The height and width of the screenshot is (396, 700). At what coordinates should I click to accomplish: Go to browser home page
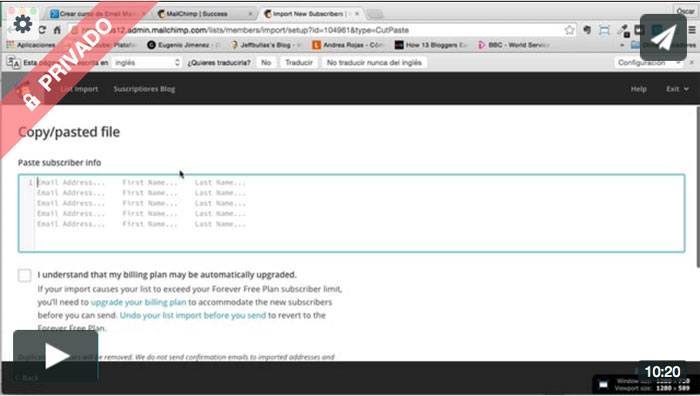tap(57, 30)
